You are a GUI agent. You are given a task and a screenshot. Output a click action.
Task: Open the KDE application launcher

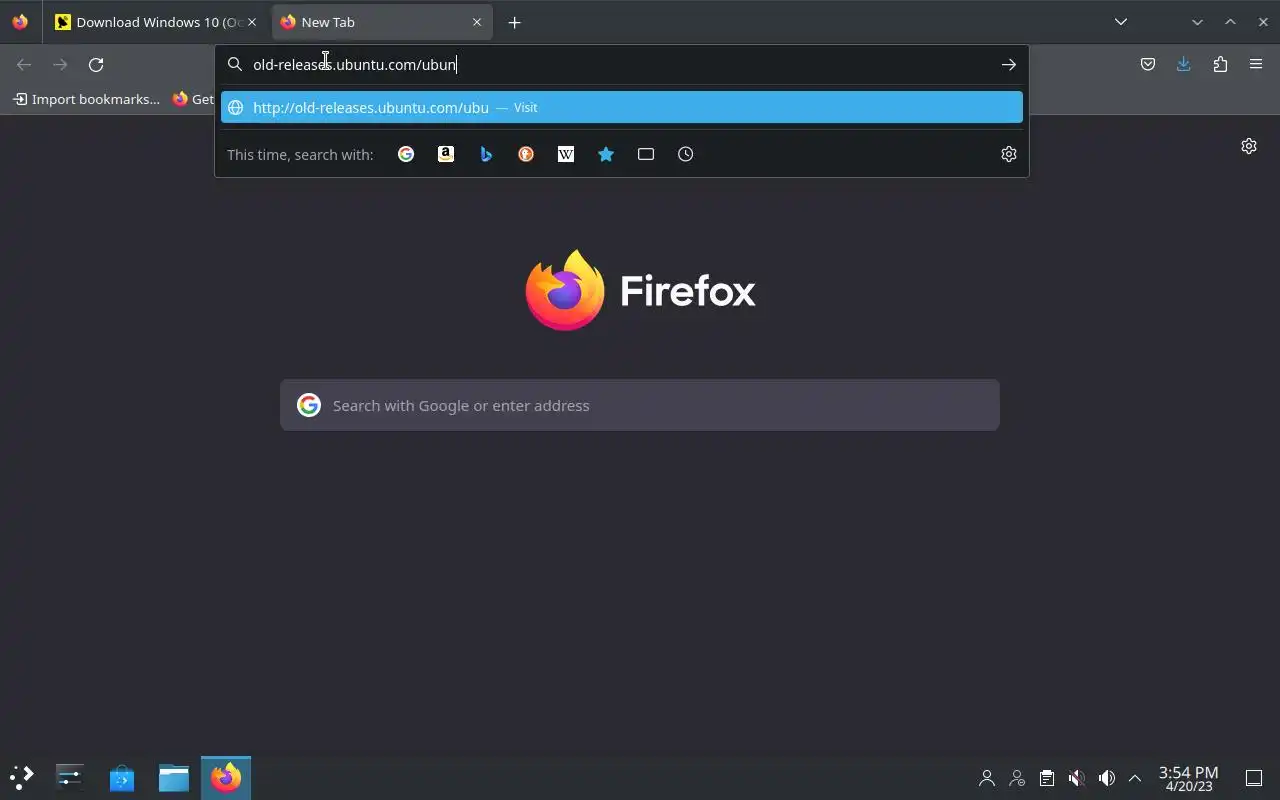click(x=22, y=777)
